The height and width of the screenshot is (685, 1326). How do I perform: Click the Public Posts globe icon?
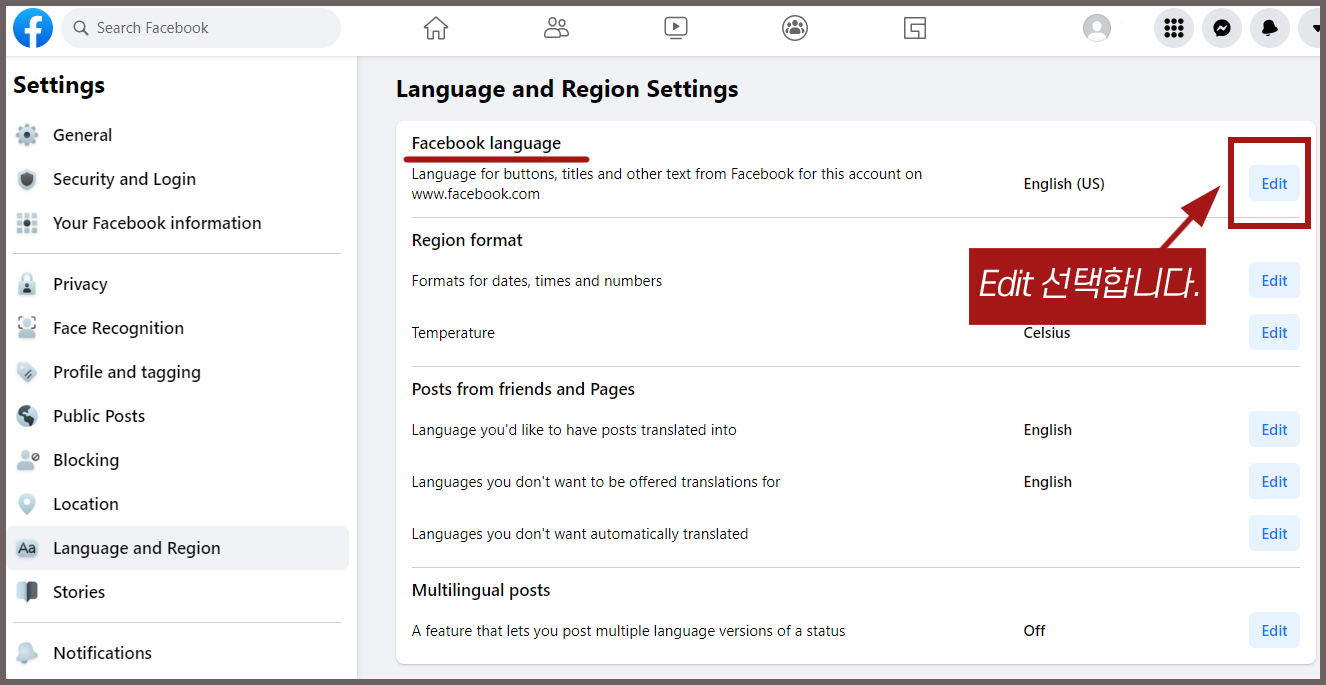pos(27,416)
